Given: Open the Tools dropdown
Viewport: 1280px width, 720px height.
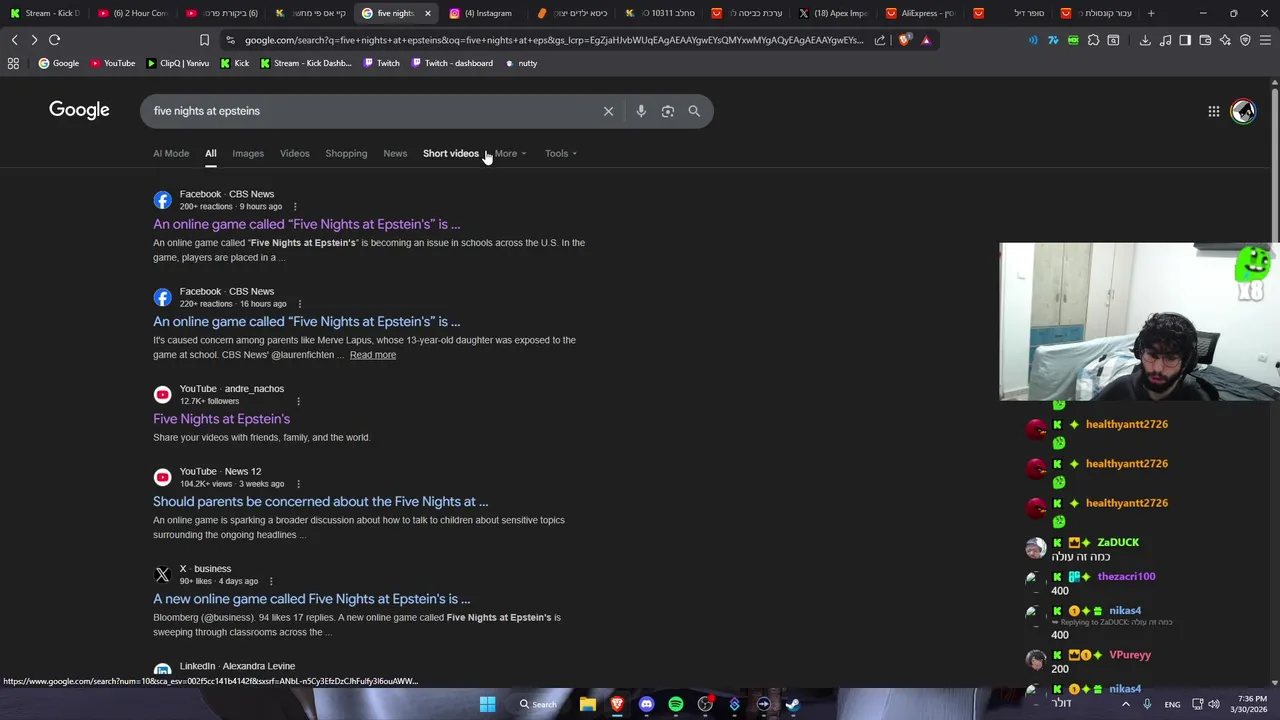Looking at the screenshot, I should (561, 153).
